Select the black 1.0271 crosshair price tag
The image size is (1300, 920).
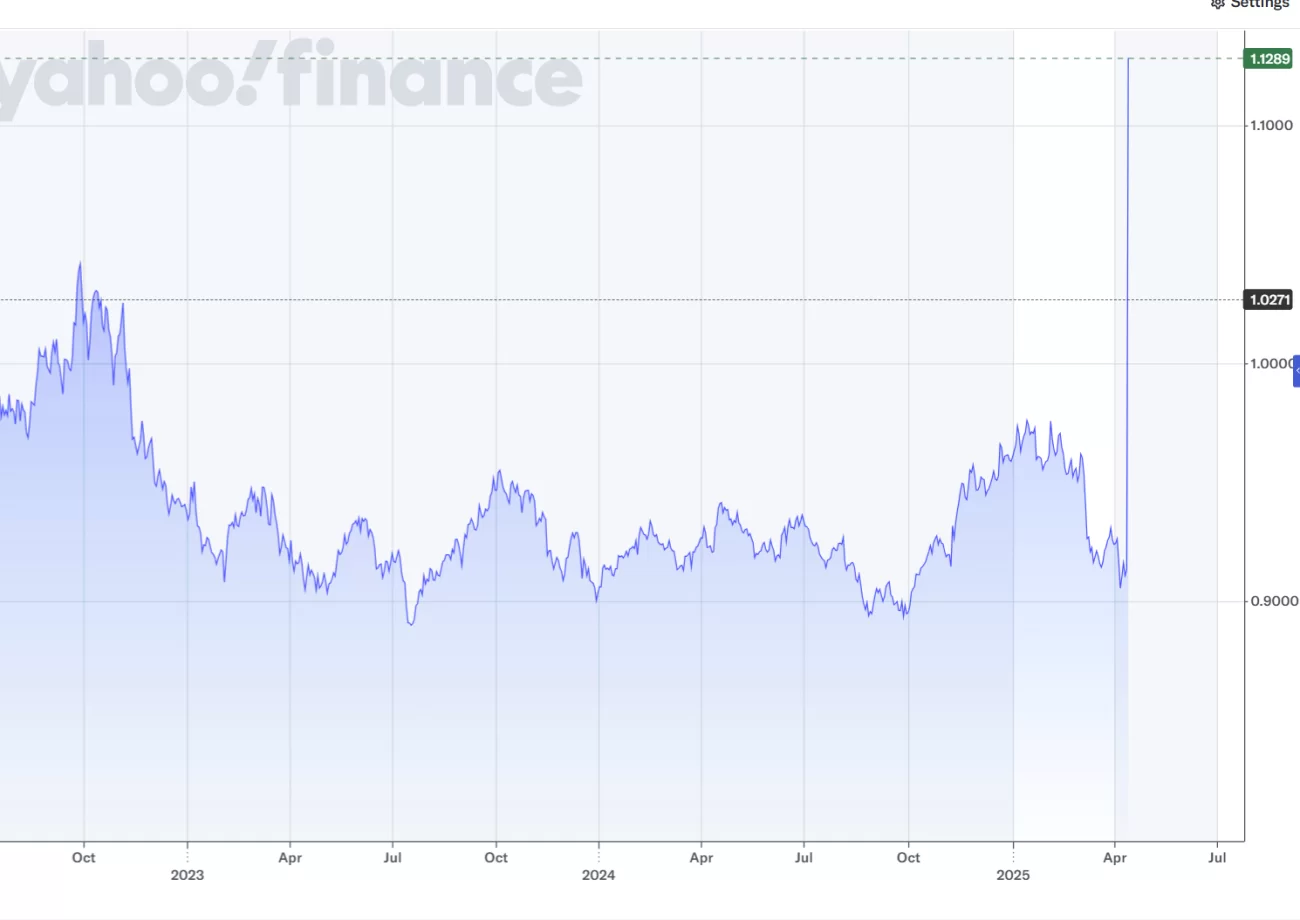pos(1267,299)
